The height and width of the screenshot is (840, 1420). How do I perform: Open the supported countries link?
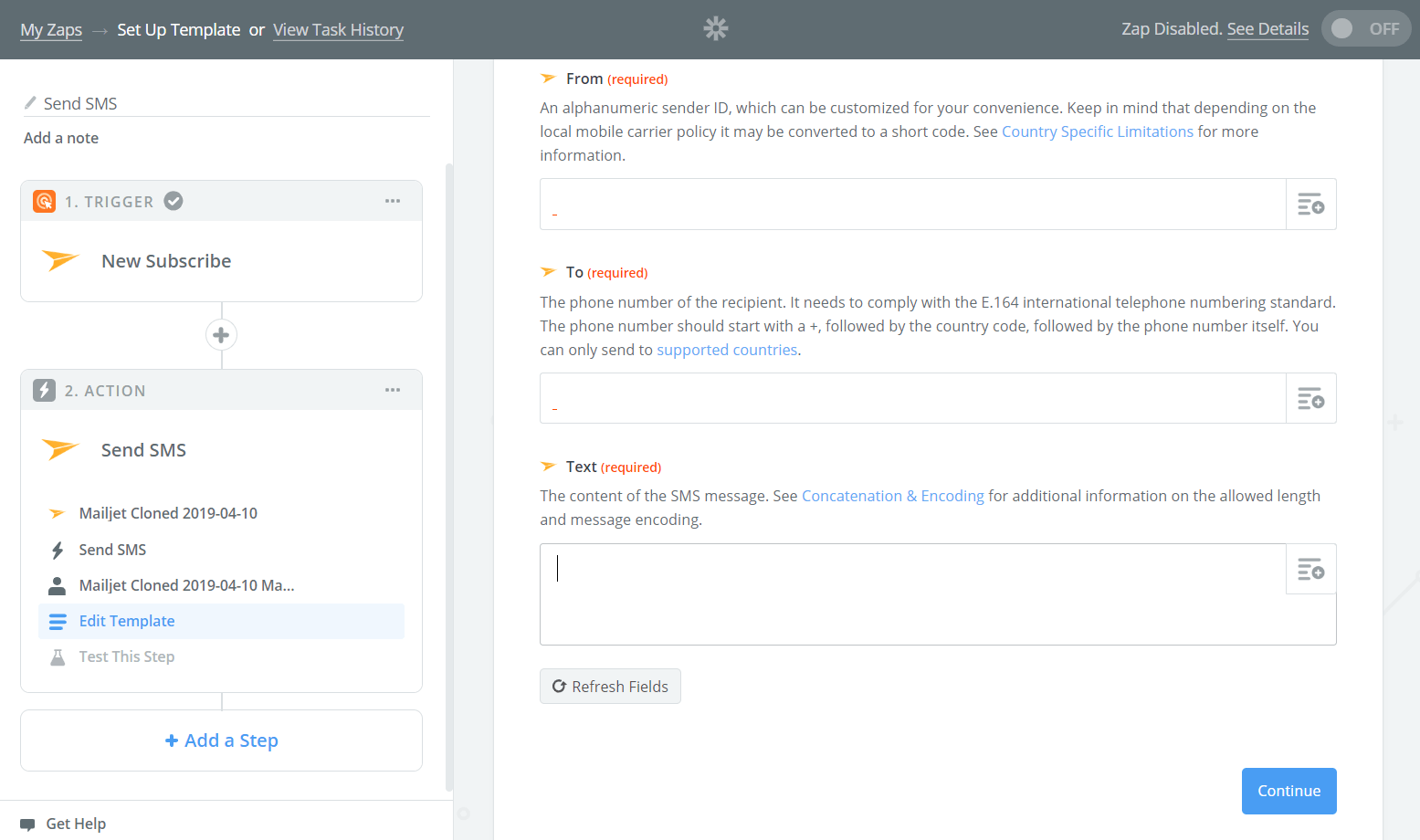tap(727, 350)
